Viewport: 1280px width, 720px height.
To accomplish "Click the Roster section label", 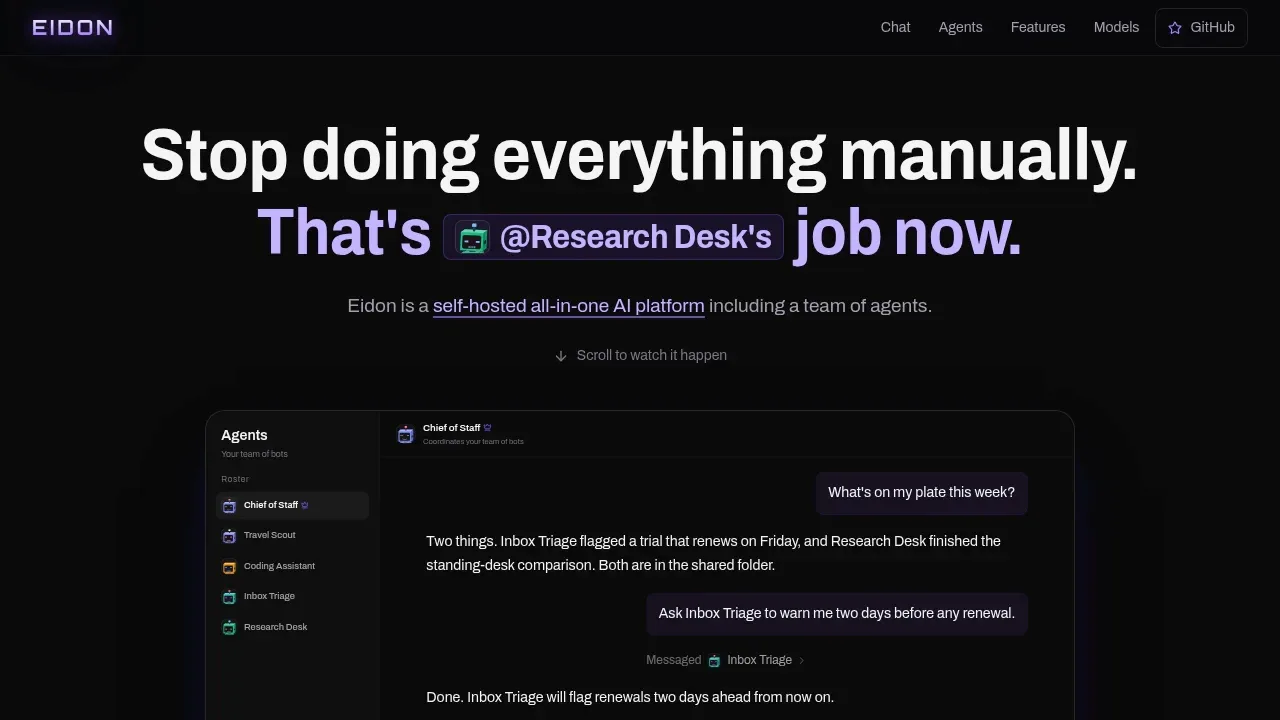I will point(235,479).
